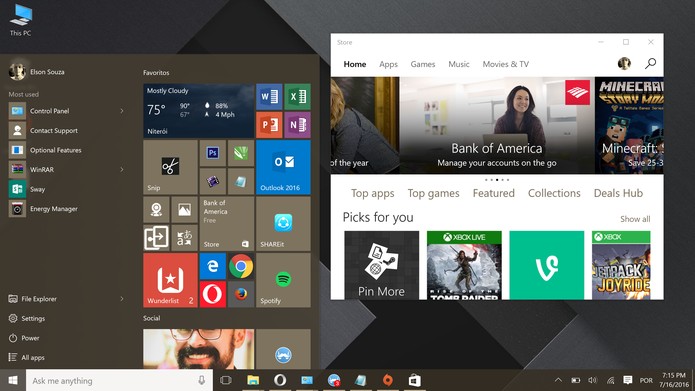Open the translator language tile

pos(184,238)
